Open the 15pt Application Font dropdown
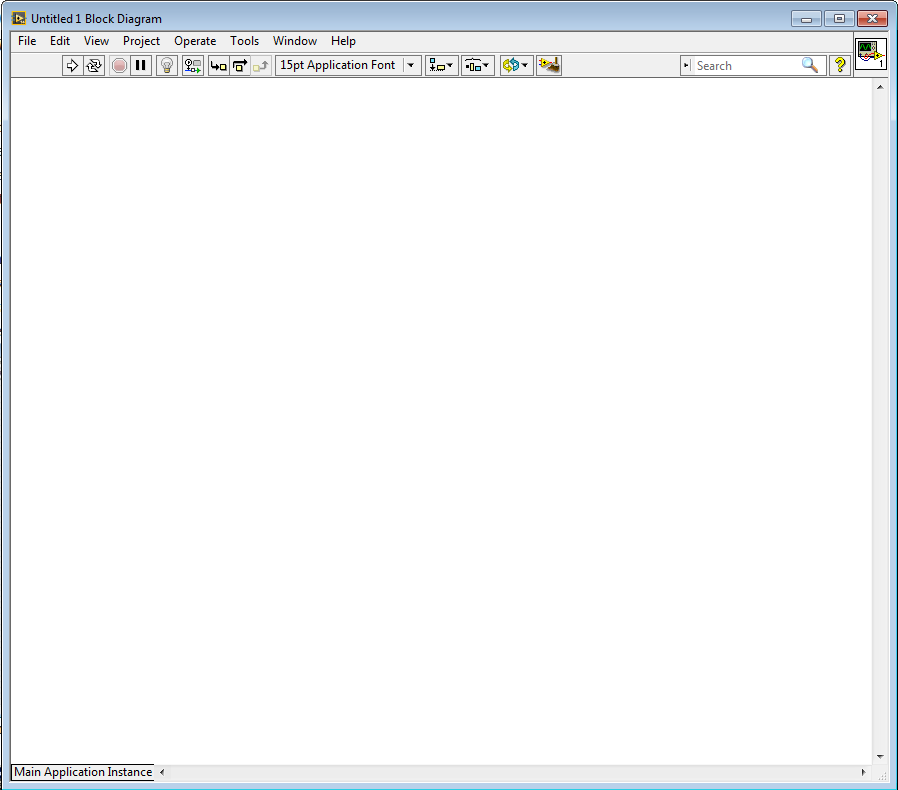 tap(348, 65)
